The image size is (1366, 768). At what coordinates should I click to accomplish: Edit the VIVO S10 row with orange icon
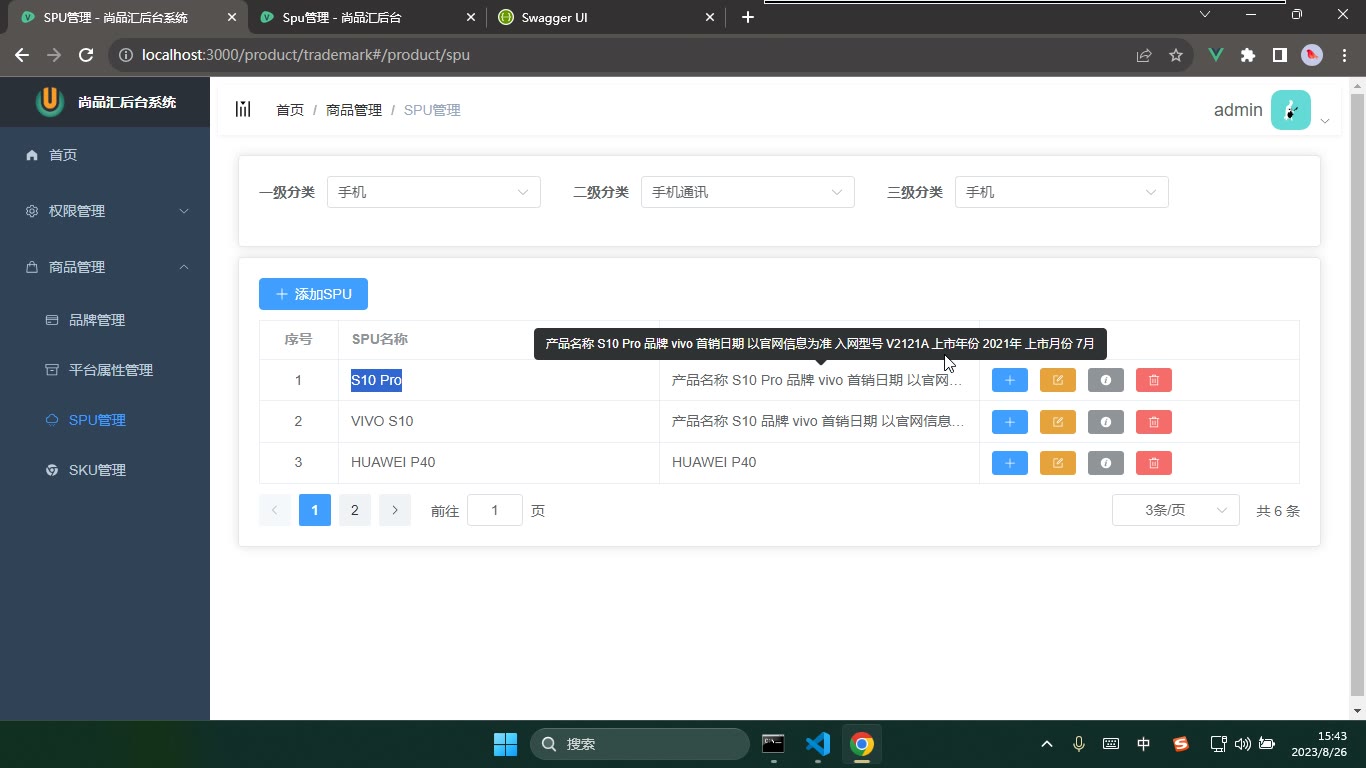[1057, 422]
